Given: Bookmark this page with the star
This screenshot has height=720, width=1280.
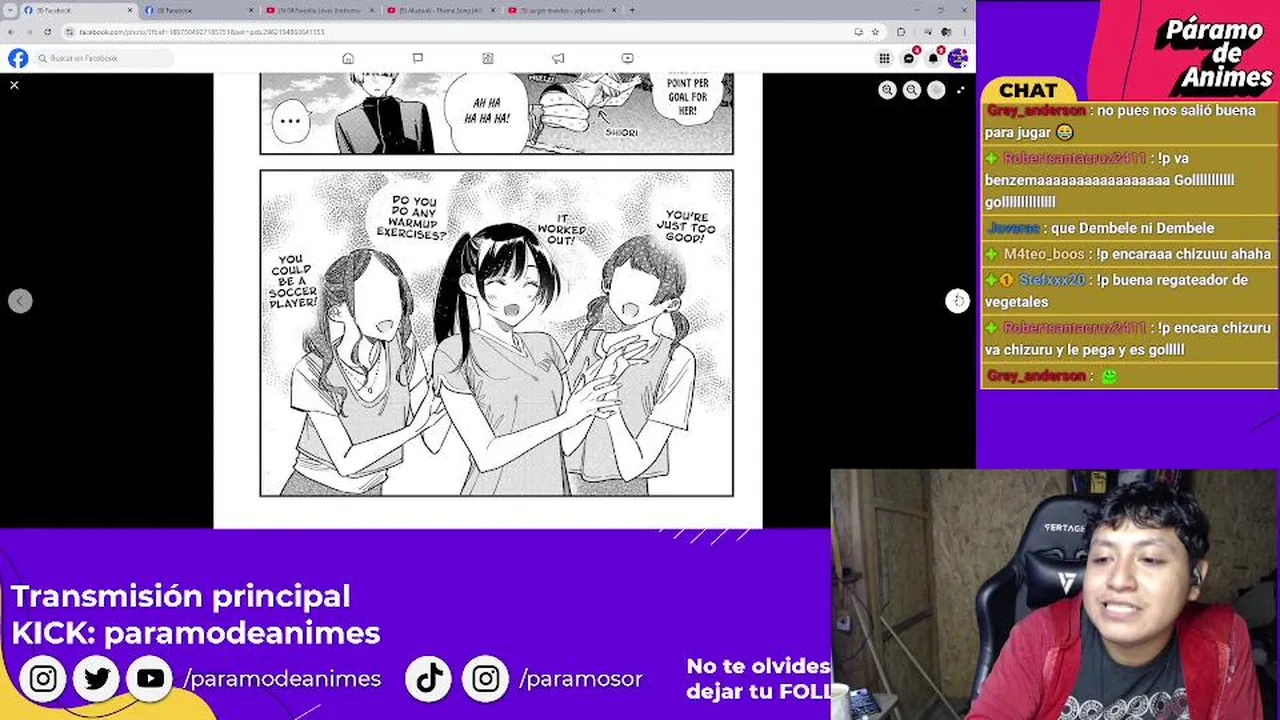Looking at the screenshot, I should (x=875, y=32).
